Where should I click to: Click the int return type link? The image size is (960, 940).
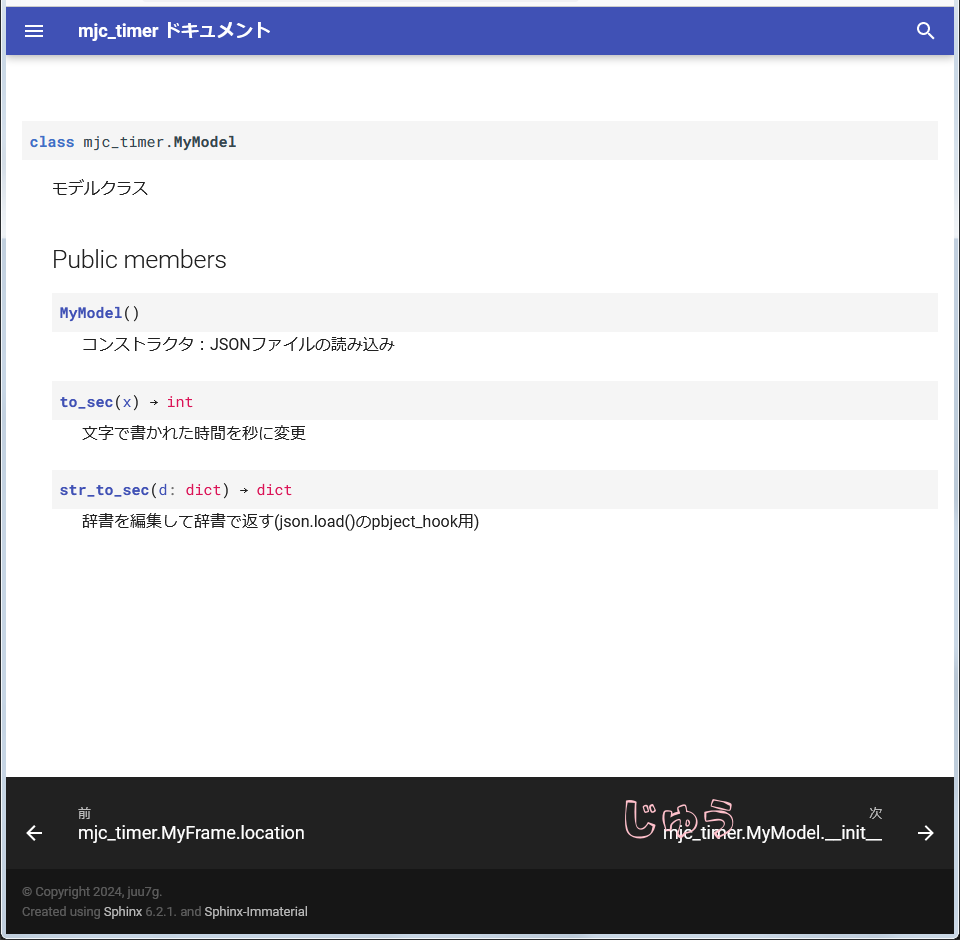[180, 401]
